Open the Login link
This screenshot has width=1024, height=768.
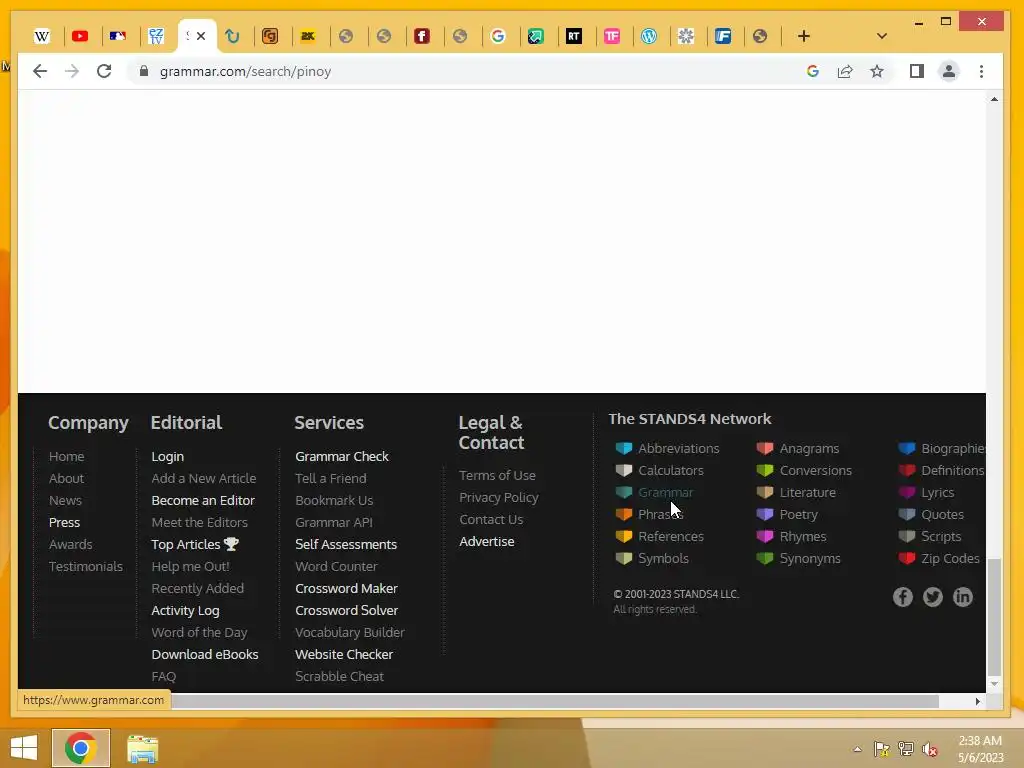point(168,456)
